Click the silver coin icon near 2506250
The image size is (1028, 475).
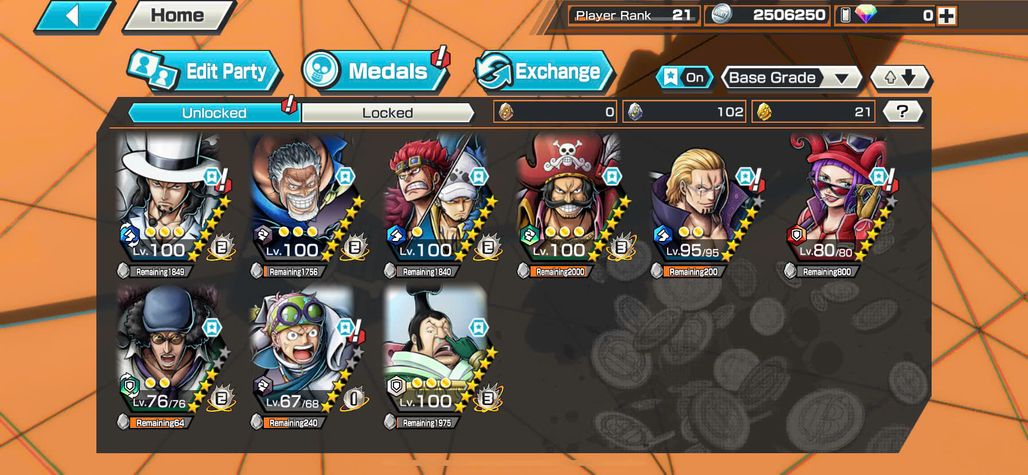[722, 15]
